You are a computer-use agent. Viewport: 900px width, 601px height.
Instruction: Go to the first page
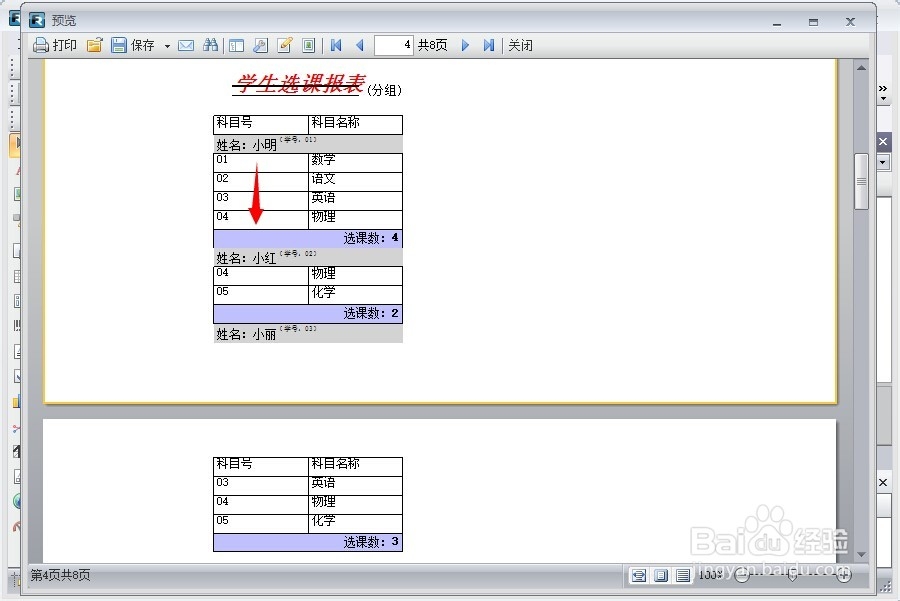click(x=336, y=45)
